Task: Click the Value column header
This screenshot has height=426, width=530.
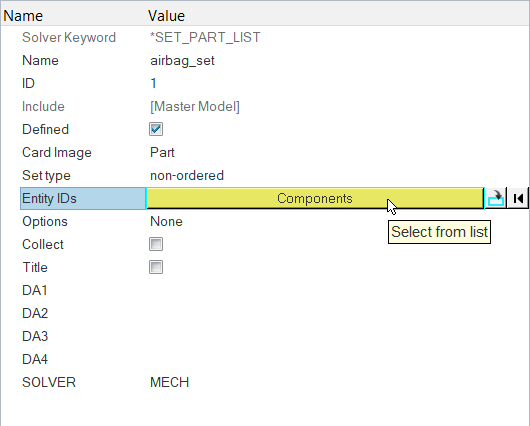Action: 167,16
